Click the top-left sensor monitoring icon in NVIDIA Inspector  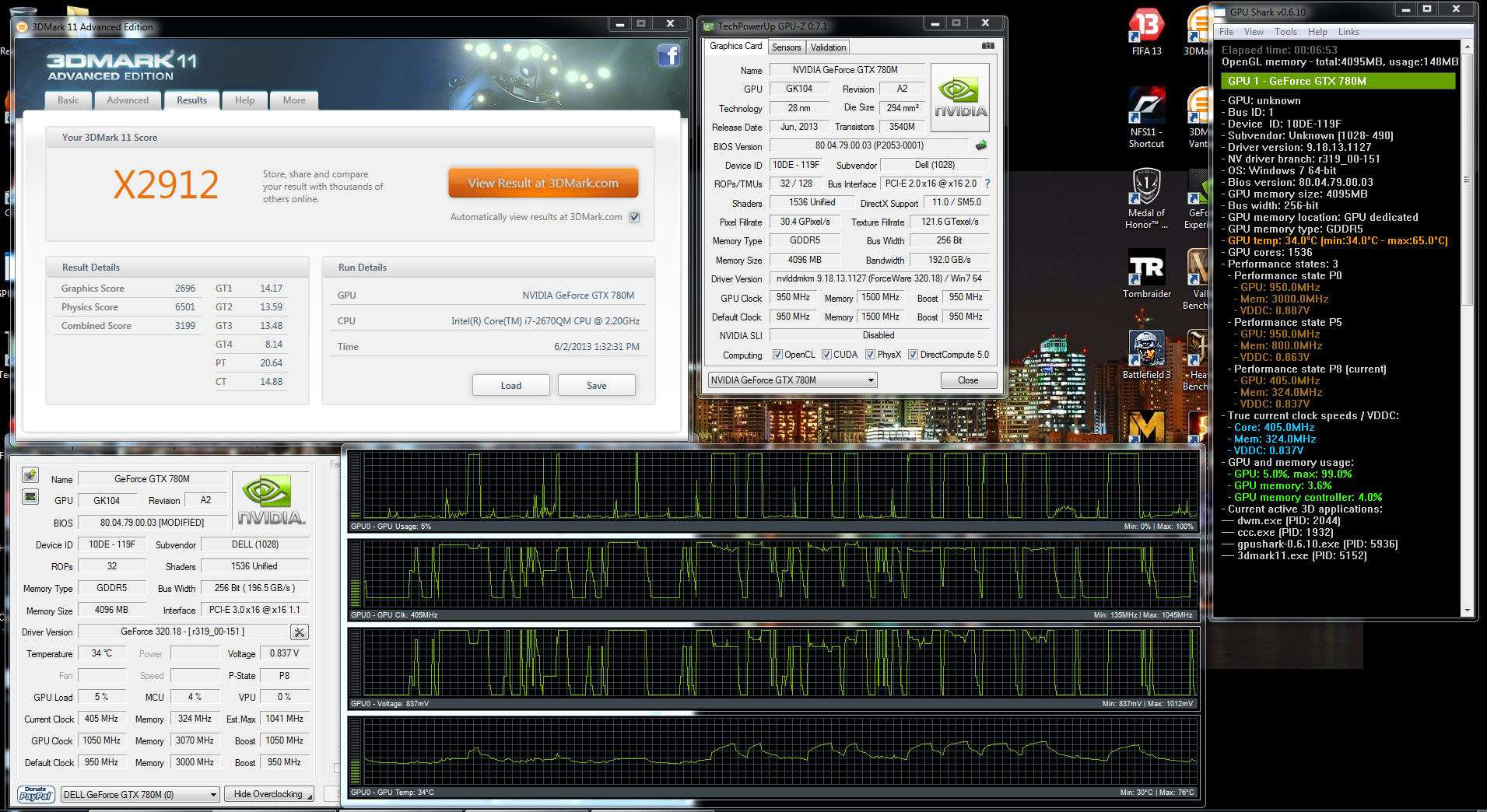click(30, 474)
